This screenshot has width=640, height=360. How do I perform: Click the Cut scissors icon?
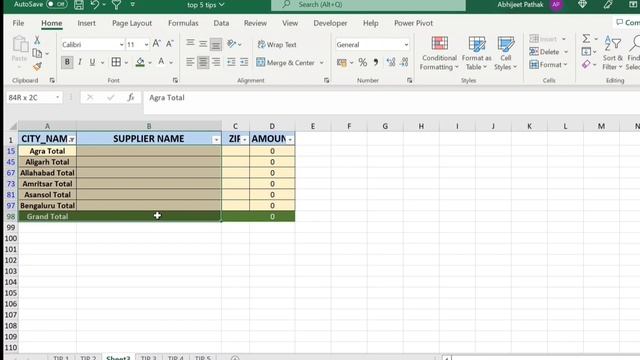37,40
